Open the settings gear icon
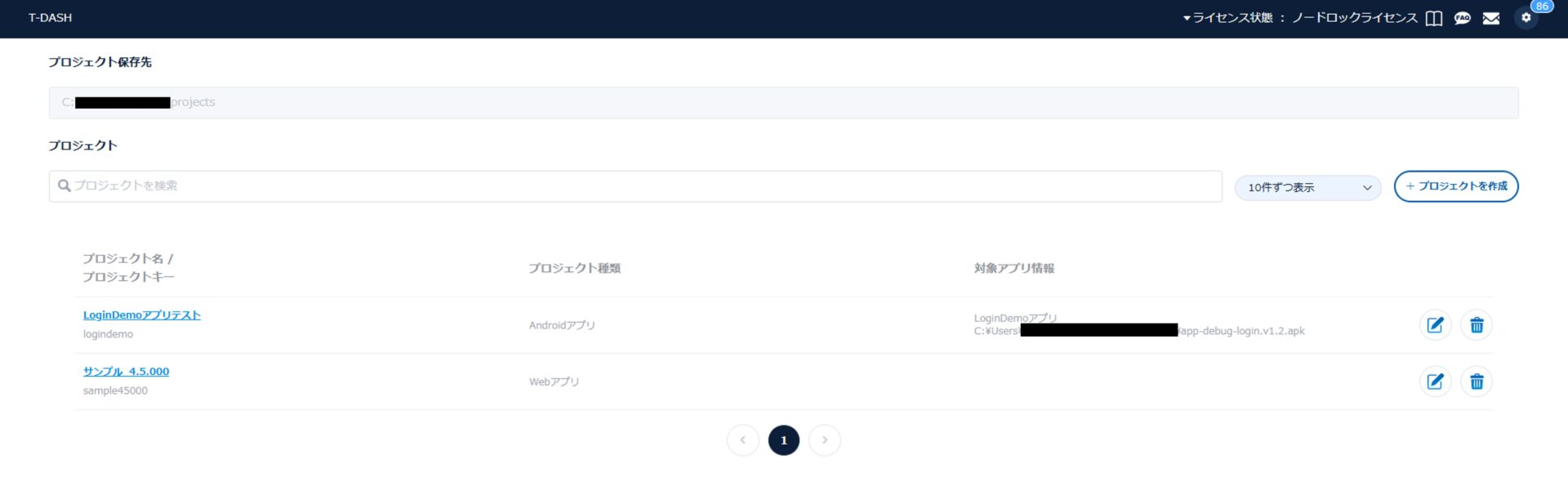Image resolution: width=1568 pixels, height=487 pixels. [x=1526, y=18]
